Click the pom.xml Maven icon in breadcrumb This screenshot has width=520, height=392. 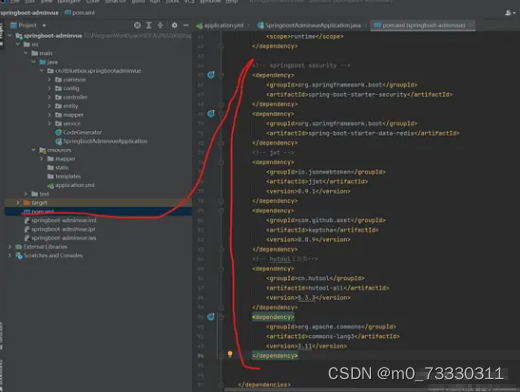tap(68, 13)
